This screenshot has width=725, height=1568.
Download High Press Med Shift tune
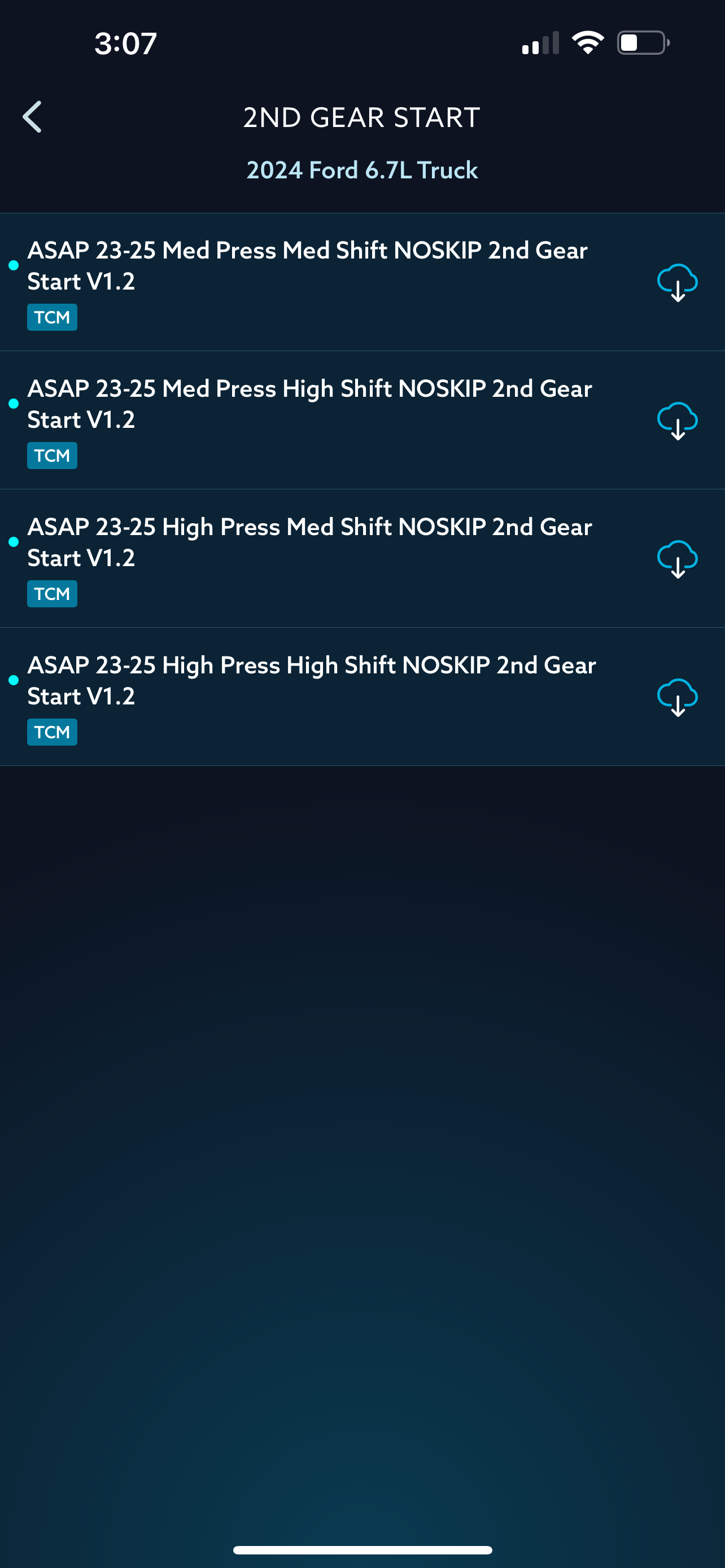point(677,559)
